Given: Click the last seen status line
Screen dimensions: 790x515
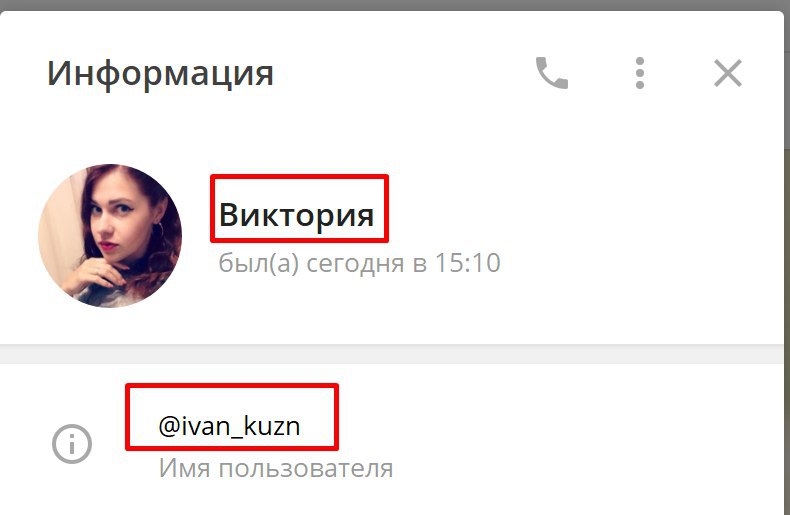Looking at the screenshot, I should click(359, 263).
